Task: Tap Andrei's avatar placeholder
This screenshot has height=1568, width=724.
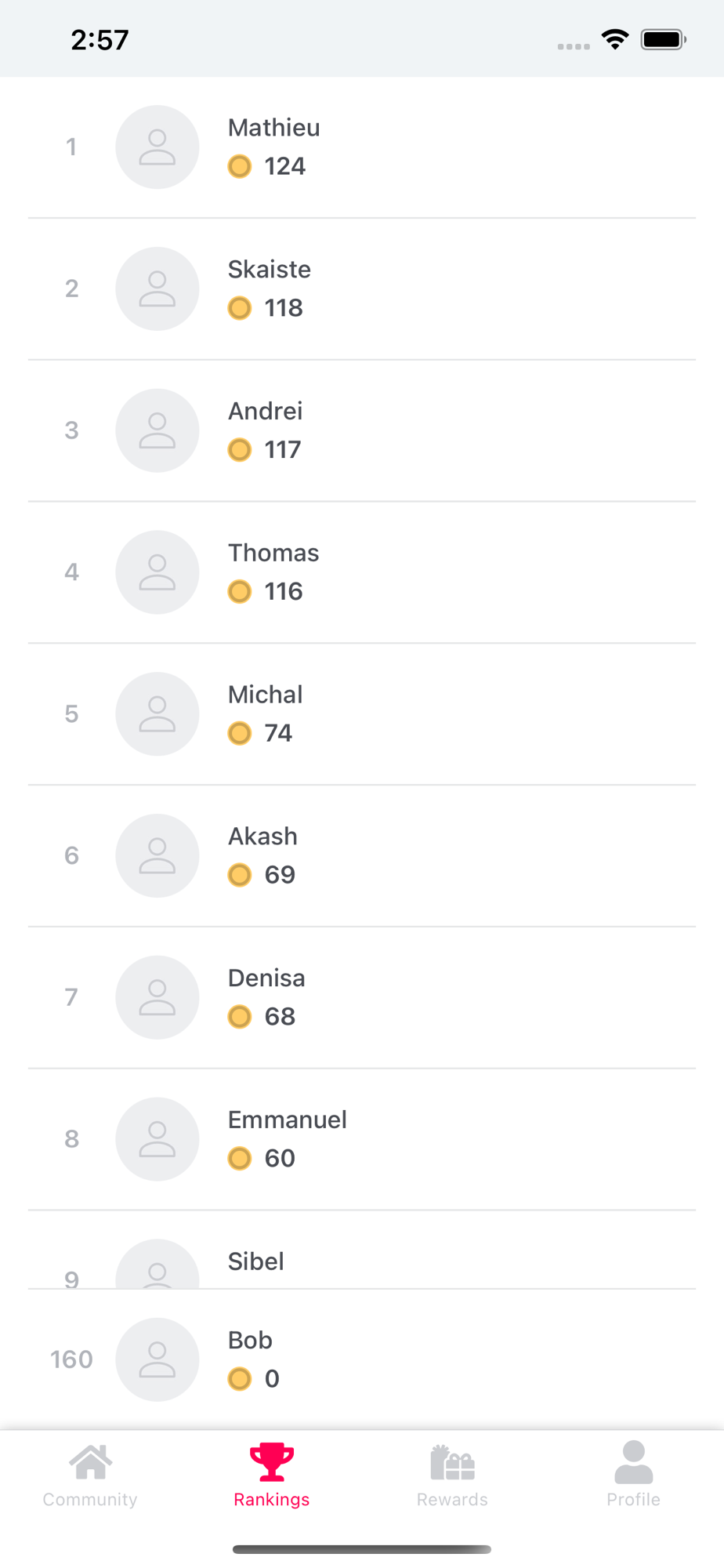Action: (x=157, y=430)
